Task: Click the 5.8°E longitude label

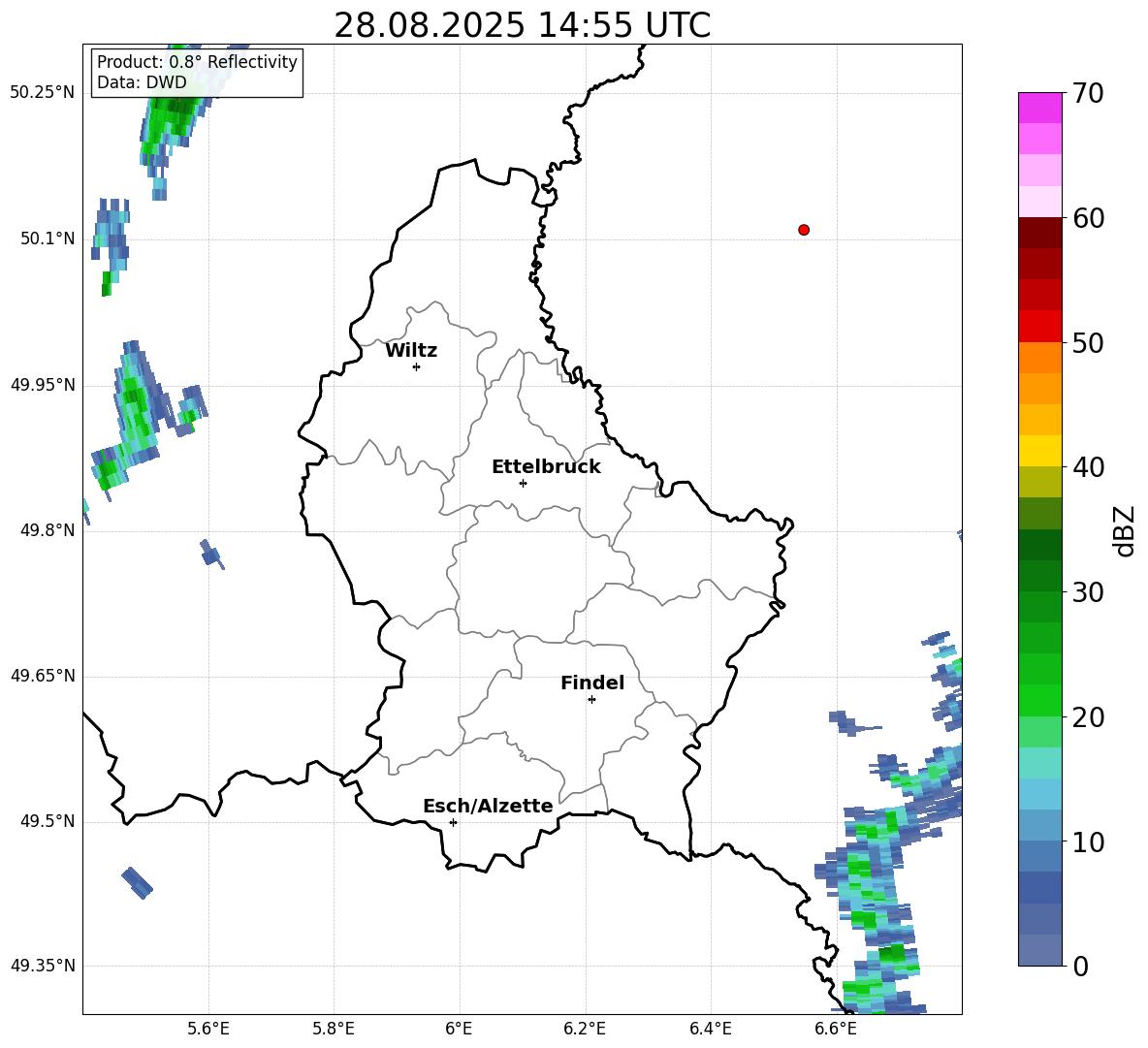Action: pyautogui.click(x=334, y=1029)
